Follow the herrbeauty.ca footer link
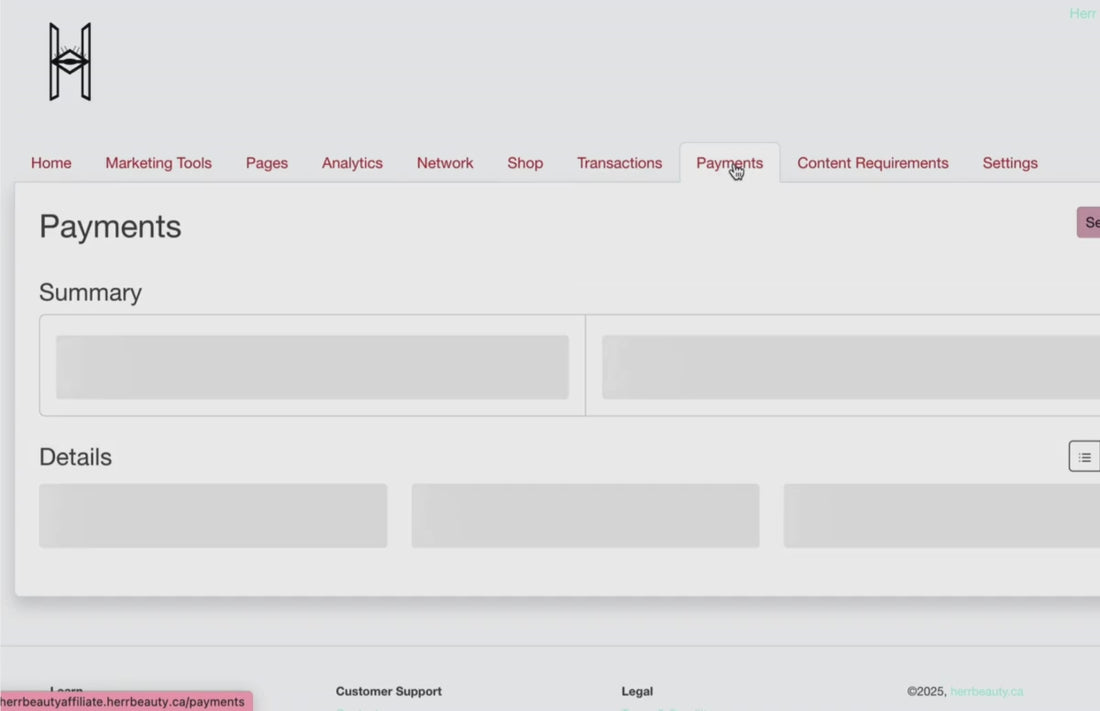 tap(986, 691)
